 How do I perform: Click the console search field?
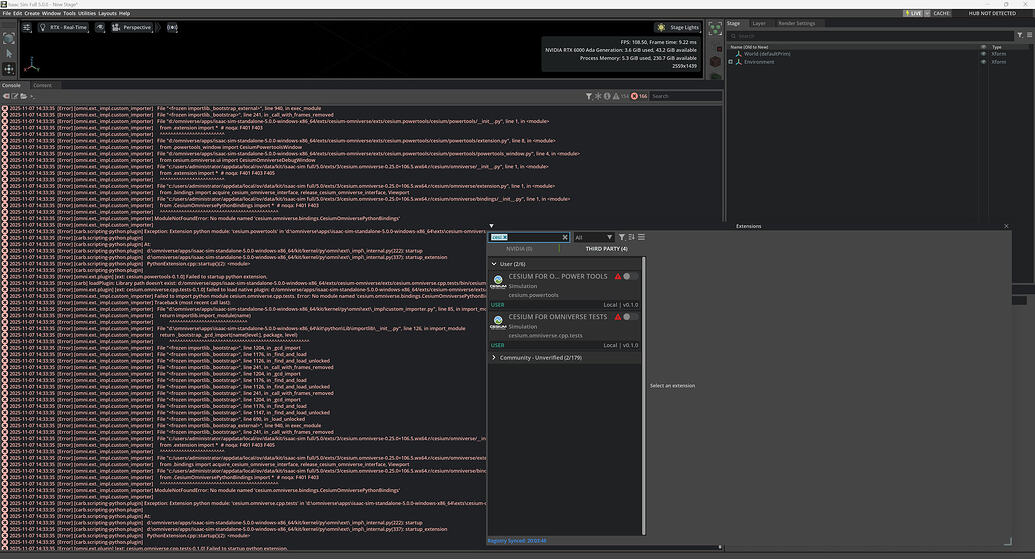click(685, 96)
